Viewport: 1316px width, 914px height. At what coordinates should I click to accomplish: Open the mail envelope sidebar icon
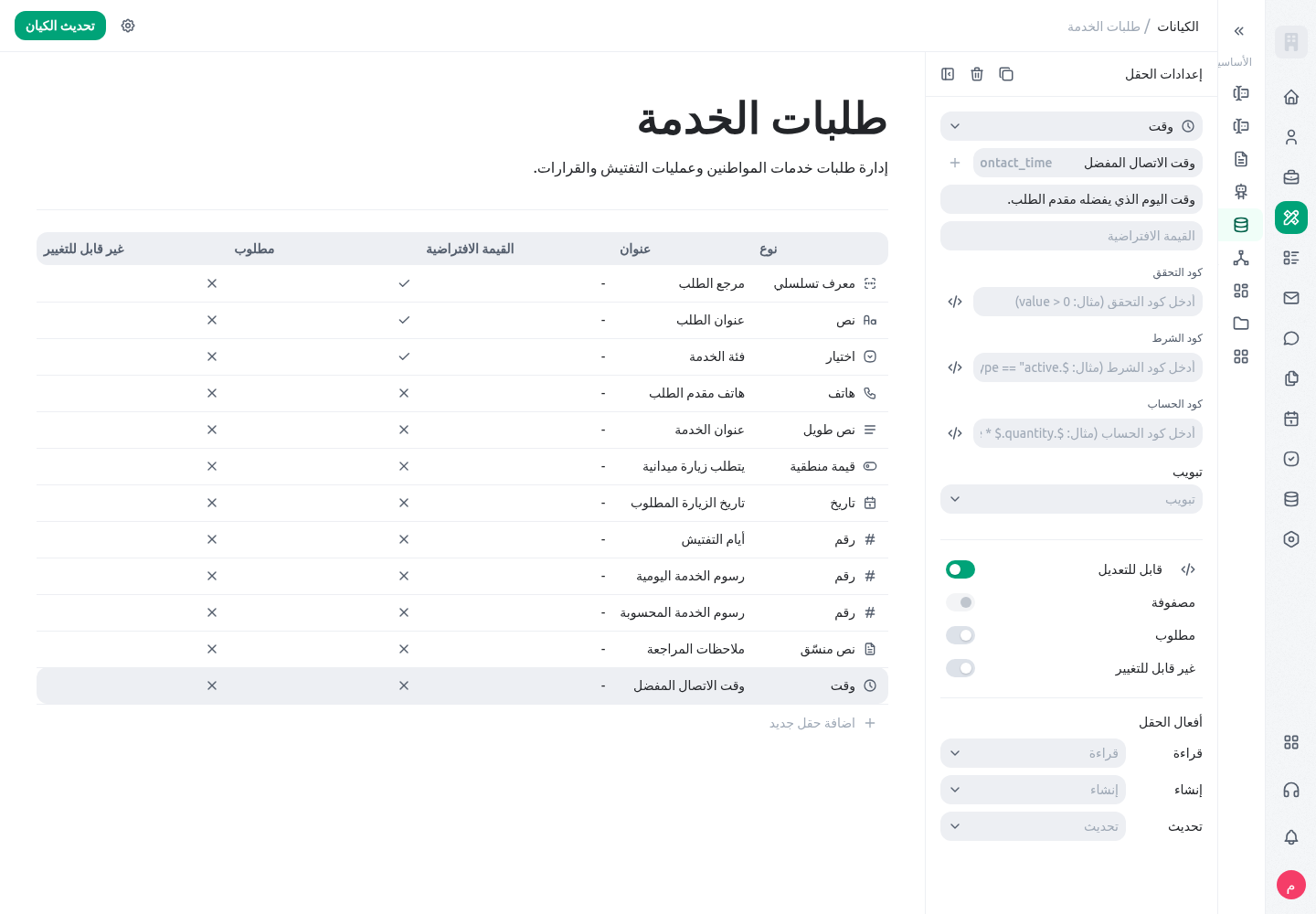pos(1291,298)
